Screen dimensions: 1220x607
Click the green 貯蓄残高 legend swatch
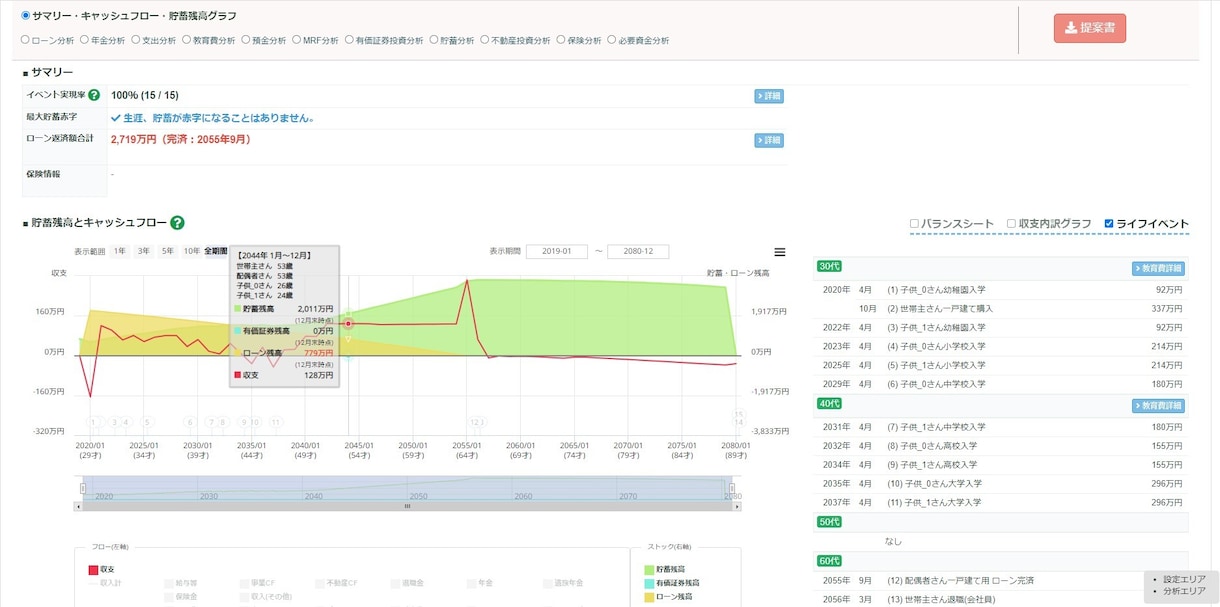(x=649, y=569)
